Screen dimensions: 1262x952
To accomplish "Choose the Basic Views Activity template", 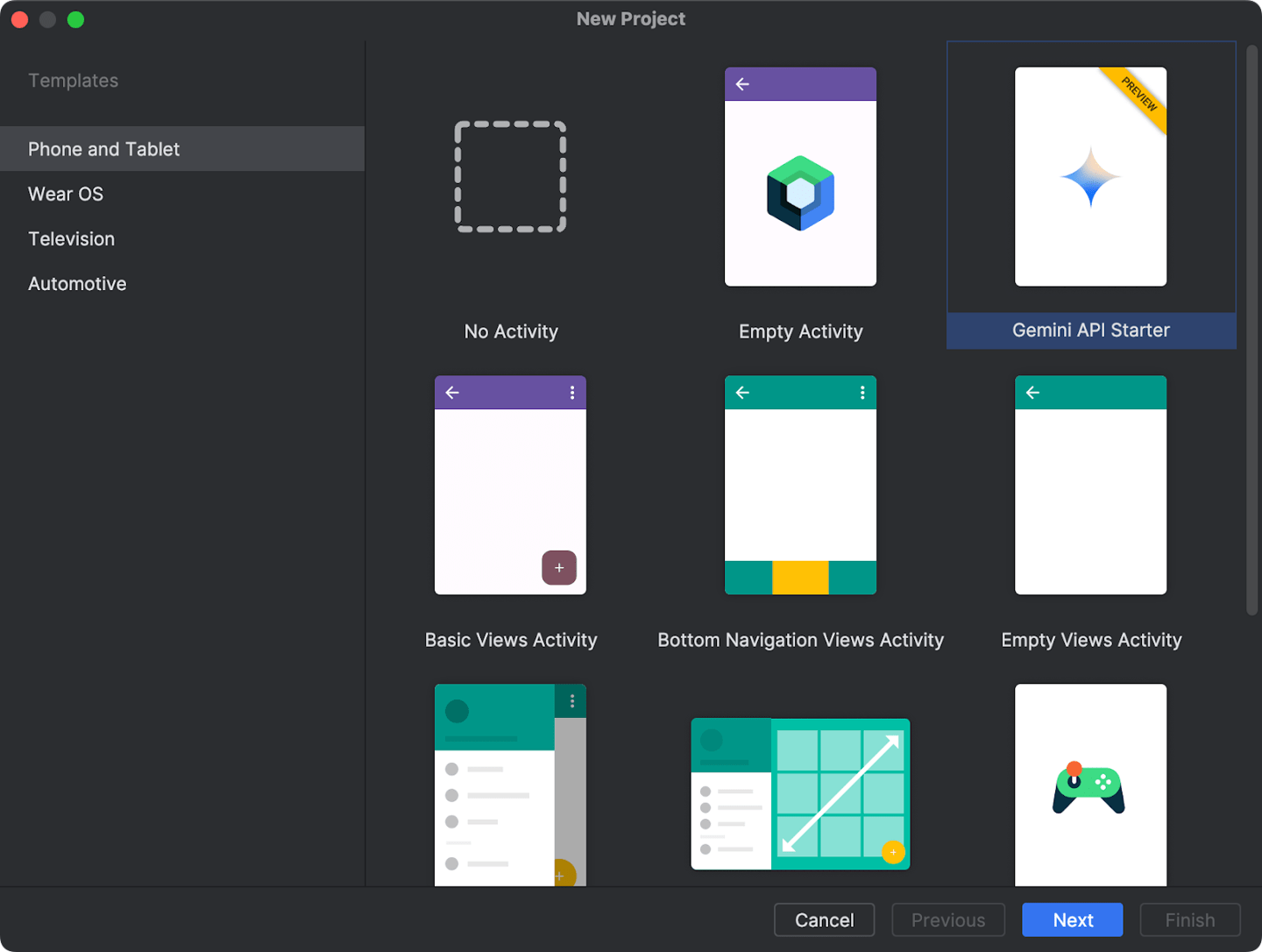I will point(510,485).
